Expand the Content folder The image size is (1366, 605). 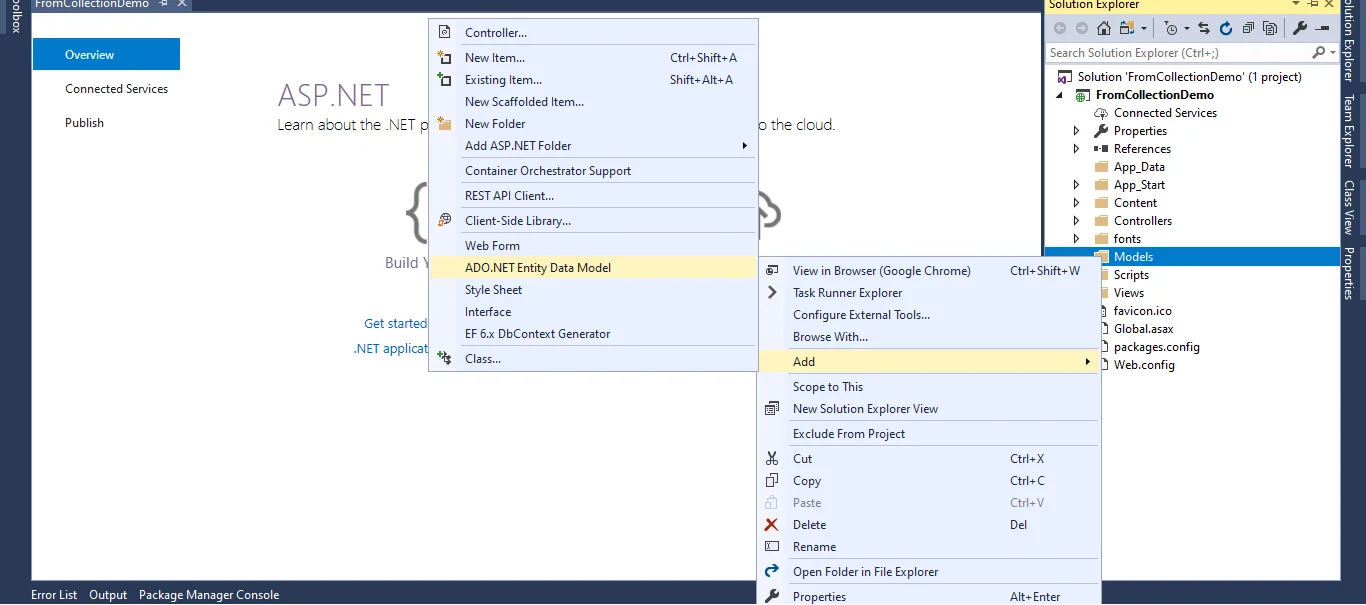click(1076, 203)
